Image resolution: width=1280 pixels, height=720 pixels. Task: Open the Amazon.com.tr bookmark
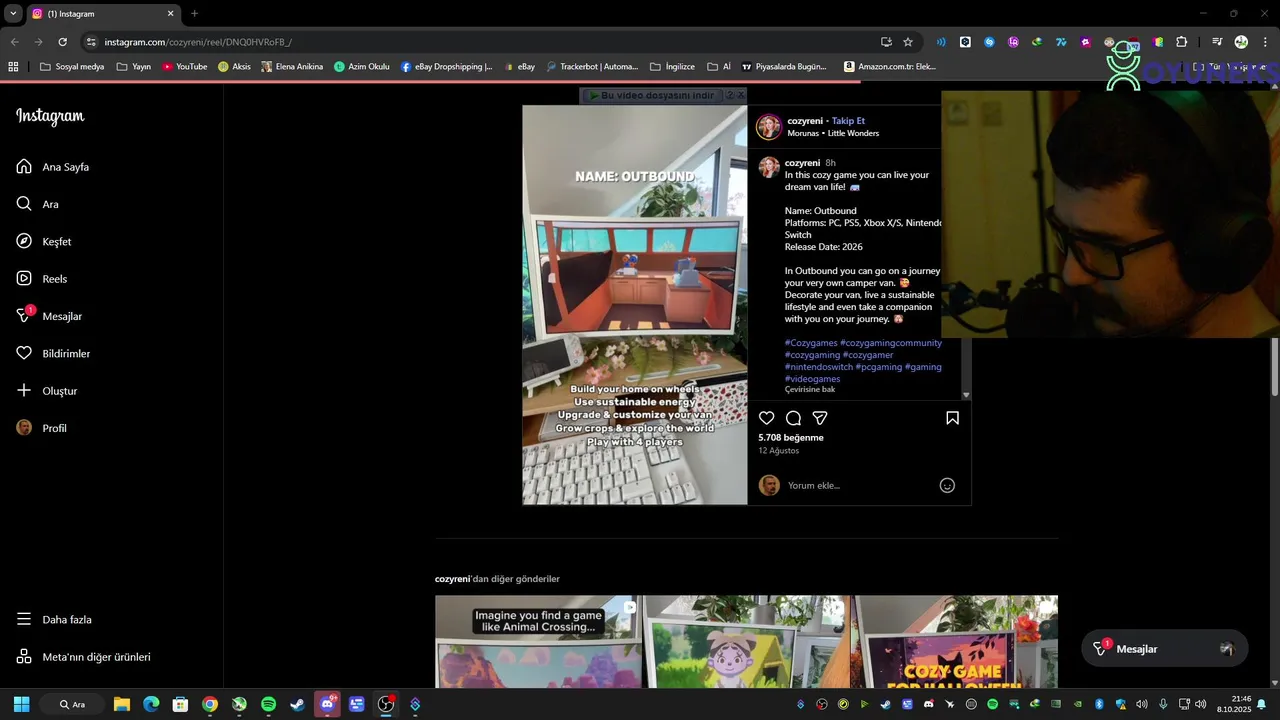pos(890,67)
